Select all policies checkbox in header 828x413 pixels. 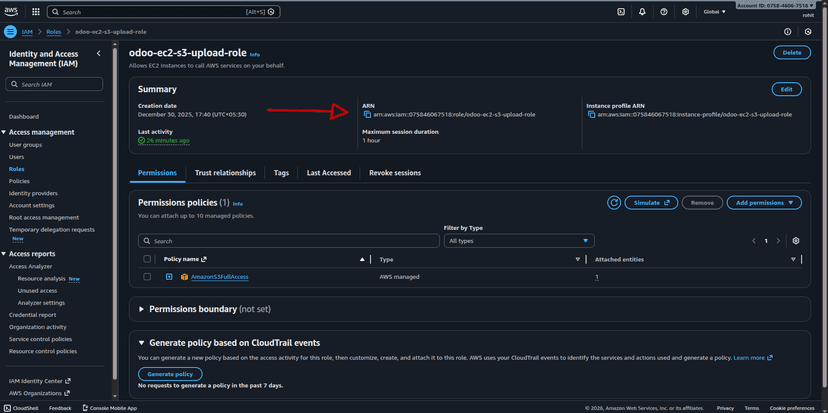point(147,259)
